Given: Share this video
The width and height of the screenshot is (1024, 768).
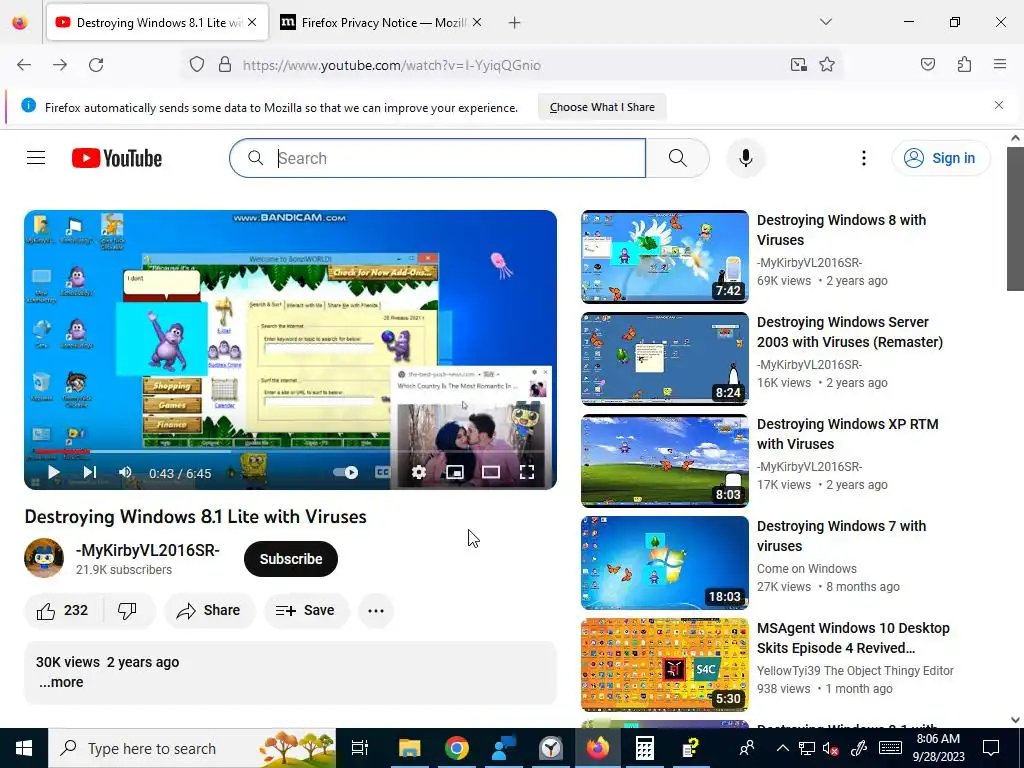Looking at the screenshot, I should [210, 611].
